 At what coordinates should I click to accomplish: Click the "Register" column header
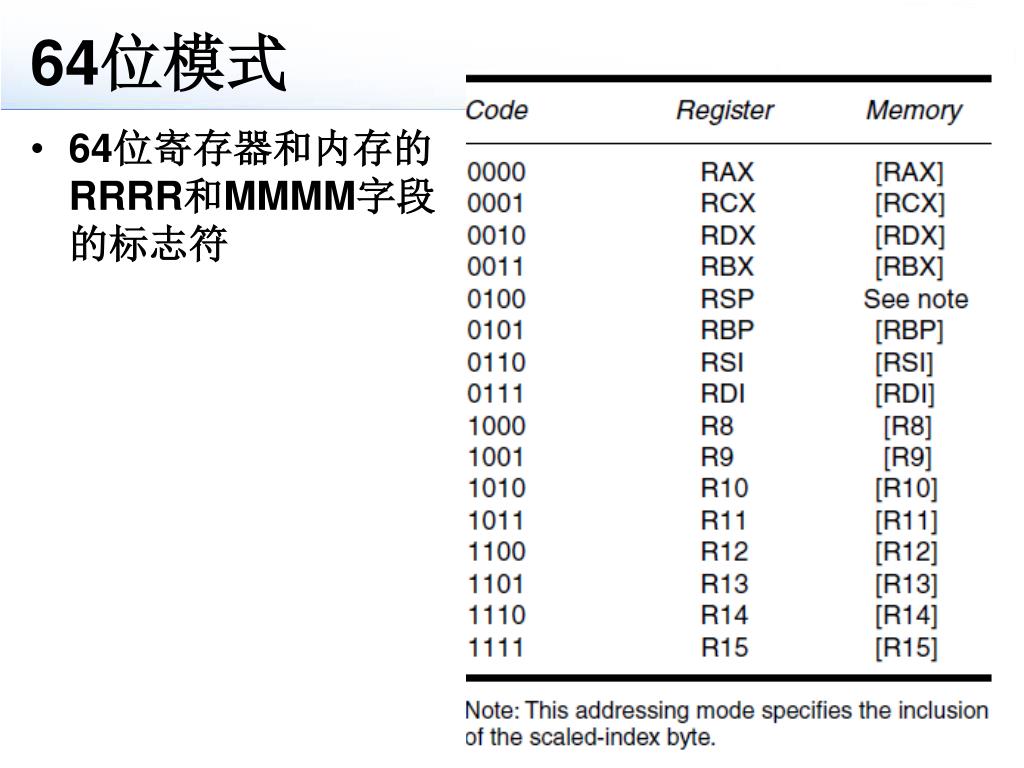pyautogui.click(x=725, y=110)
